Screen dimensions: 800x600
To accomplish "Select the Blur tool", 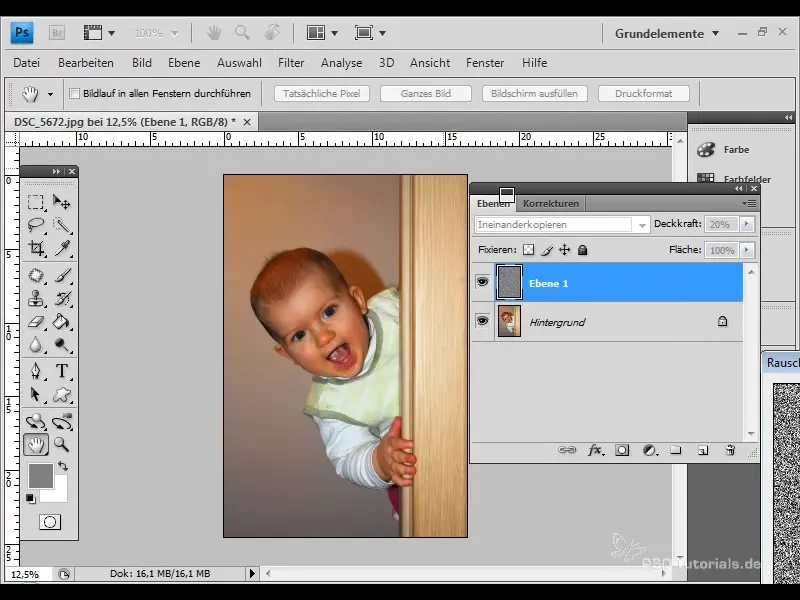I will pos(36,345).
